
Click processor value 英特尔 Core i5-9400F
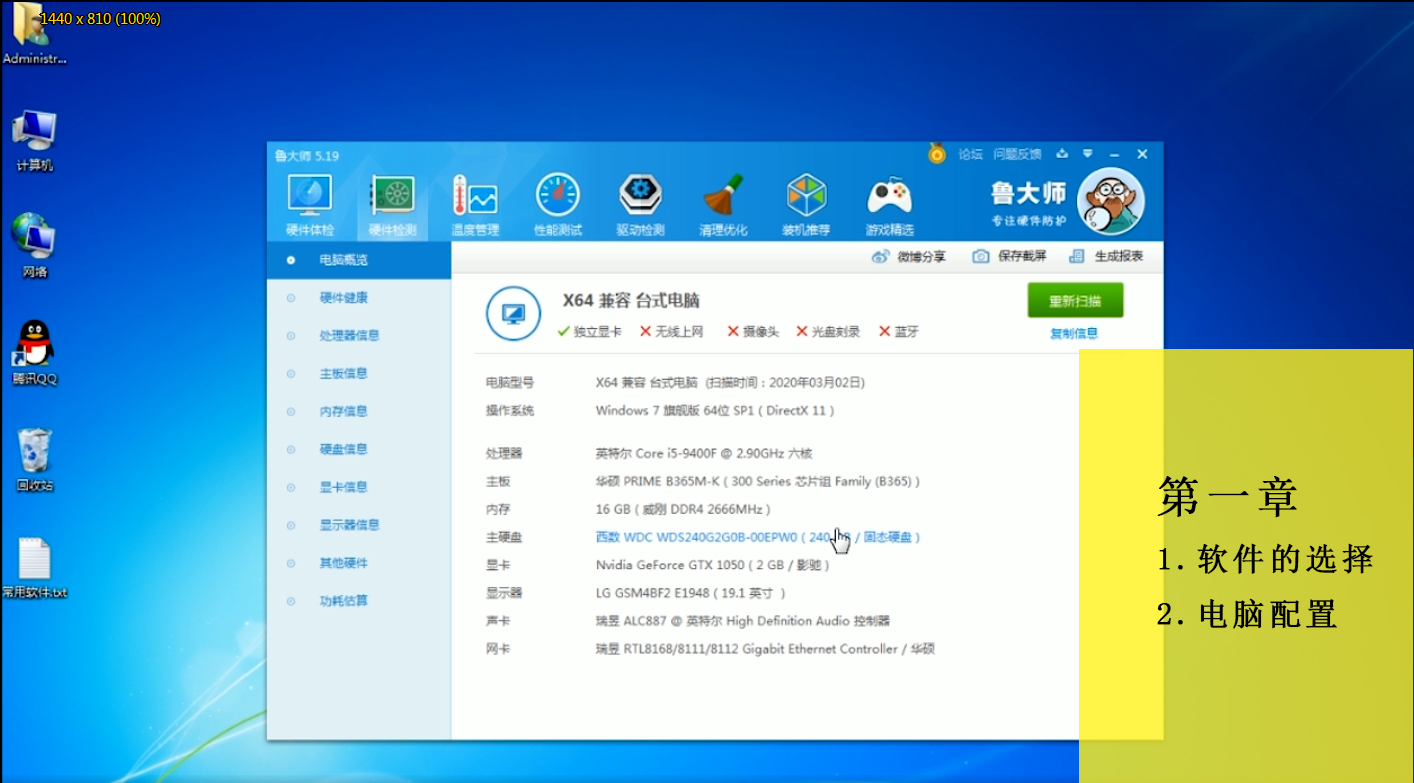click(x=704, y=454)
